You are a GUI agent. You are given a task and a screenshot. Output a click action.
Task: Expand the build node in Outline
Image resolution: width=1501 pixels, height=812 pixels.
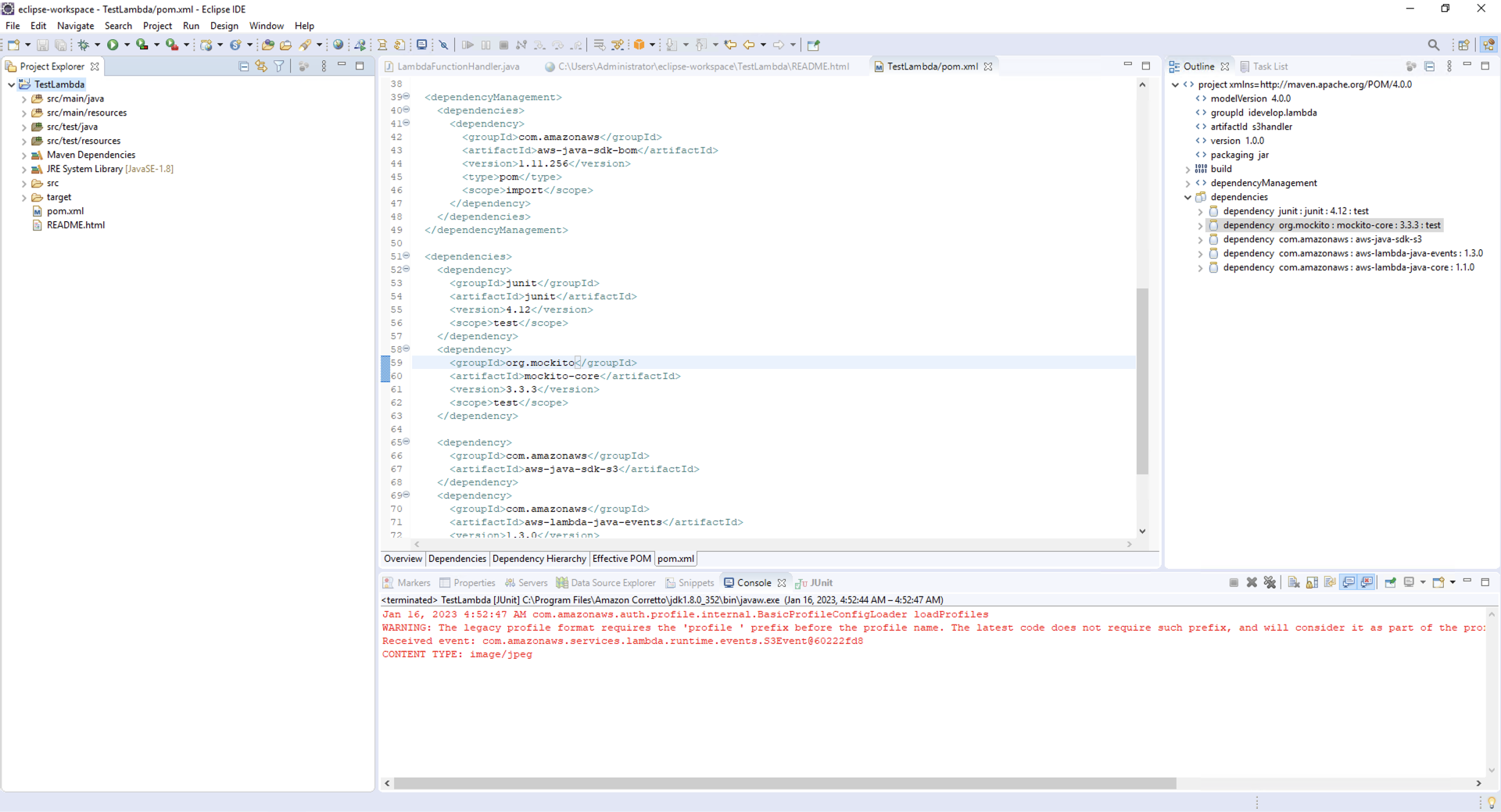(1188, 170)
